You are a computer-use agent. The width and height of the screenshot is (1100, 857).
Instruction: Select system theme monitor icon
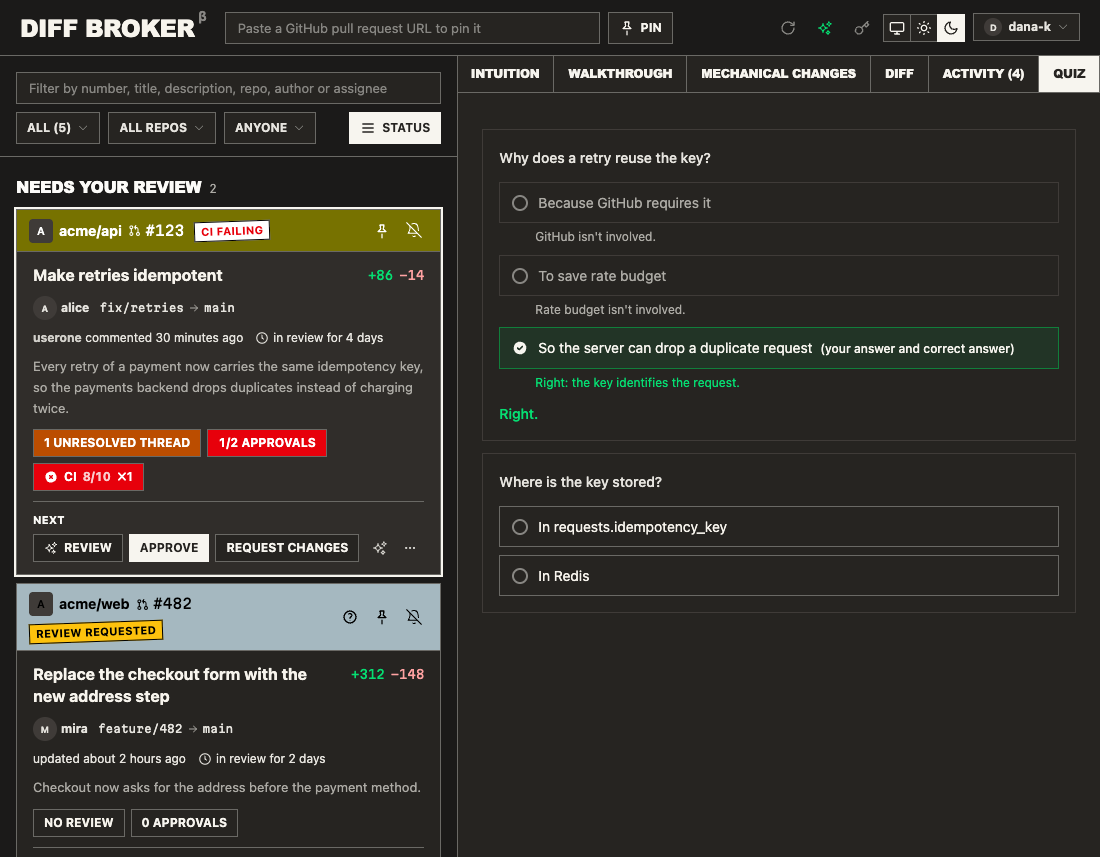click(x=897, y=28)
